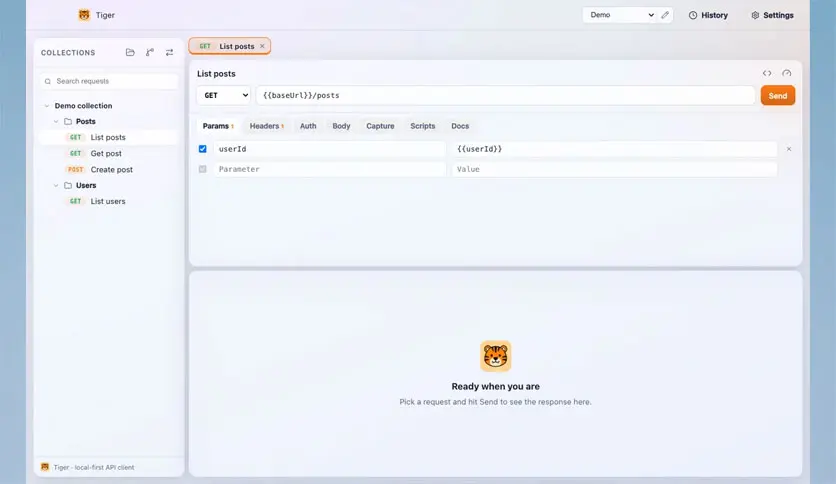This screenshot has width=836, height=484.
Task: Send the request
Action: (778, 95)
